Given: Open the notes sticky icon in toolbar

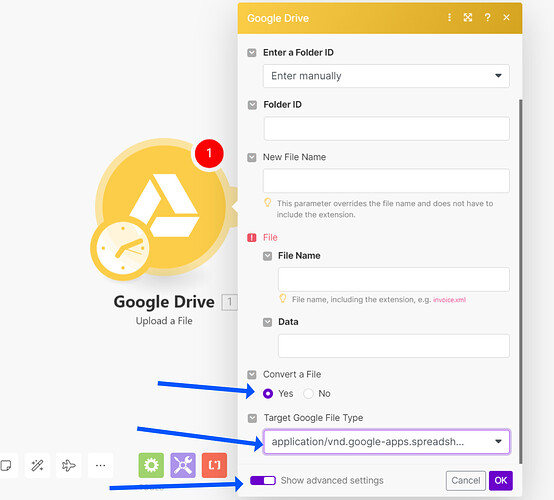Looking at the screenshot, I should coord(6,465).
